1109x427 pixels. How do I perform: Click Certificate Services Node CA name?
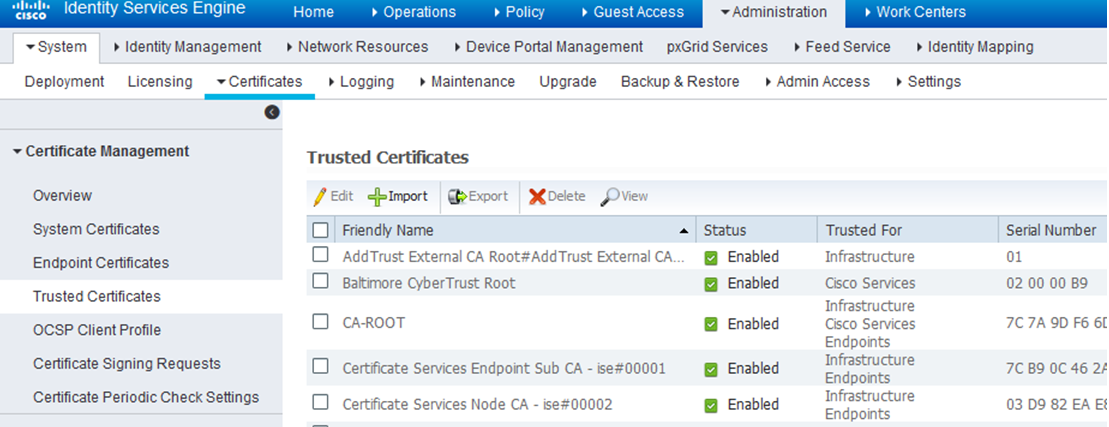[x=477, y=405]
